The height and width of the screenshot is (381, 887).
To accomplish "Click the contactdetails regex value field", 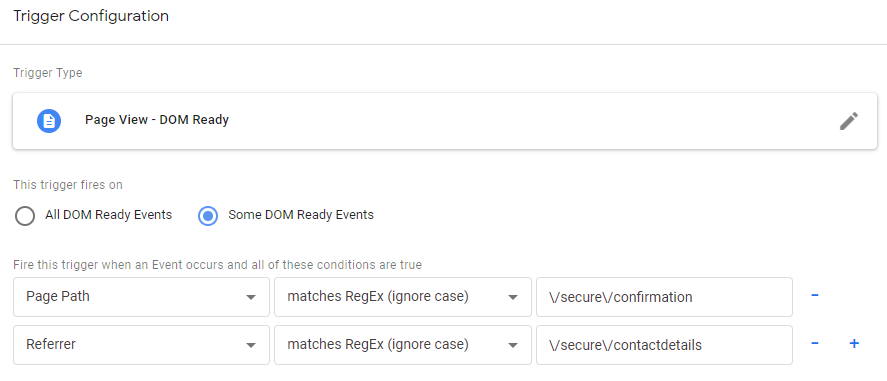I will [664, 345].
